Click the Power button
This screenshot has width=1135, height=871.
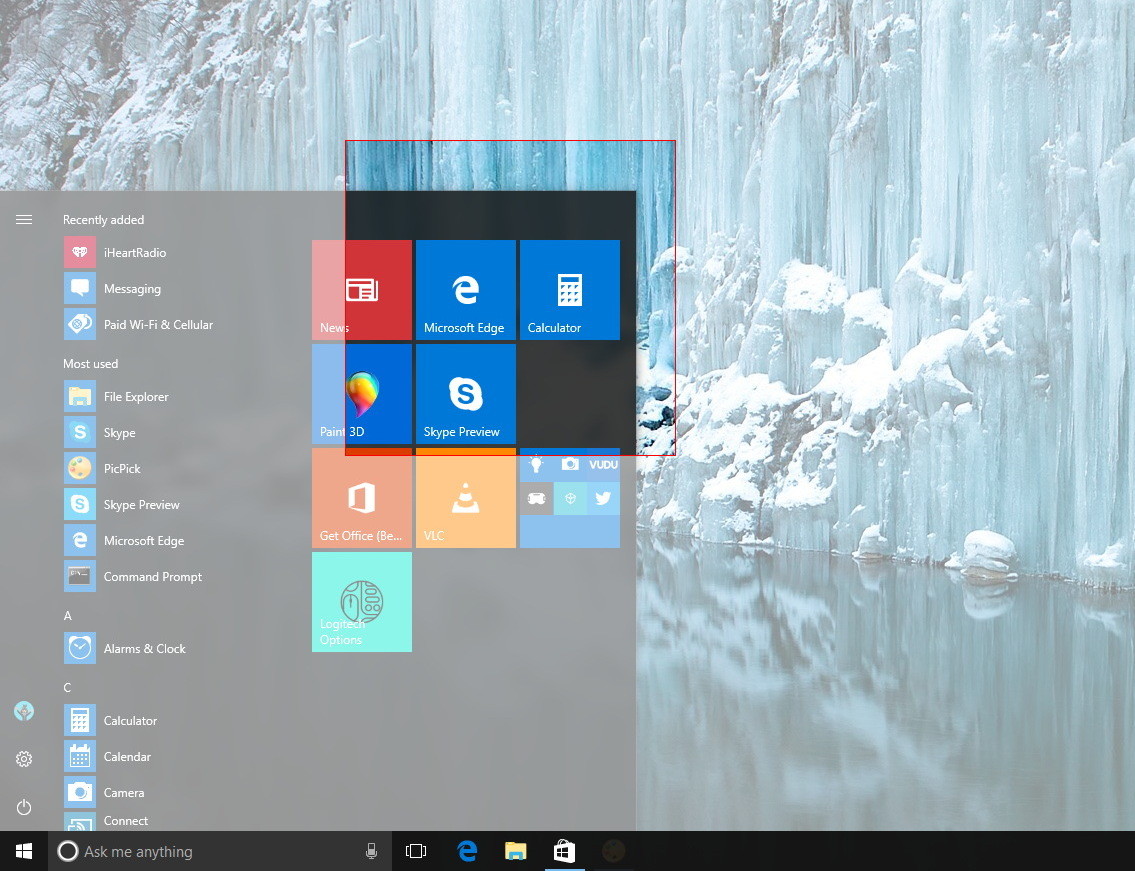pyautogui.click(x=23, y=807)
